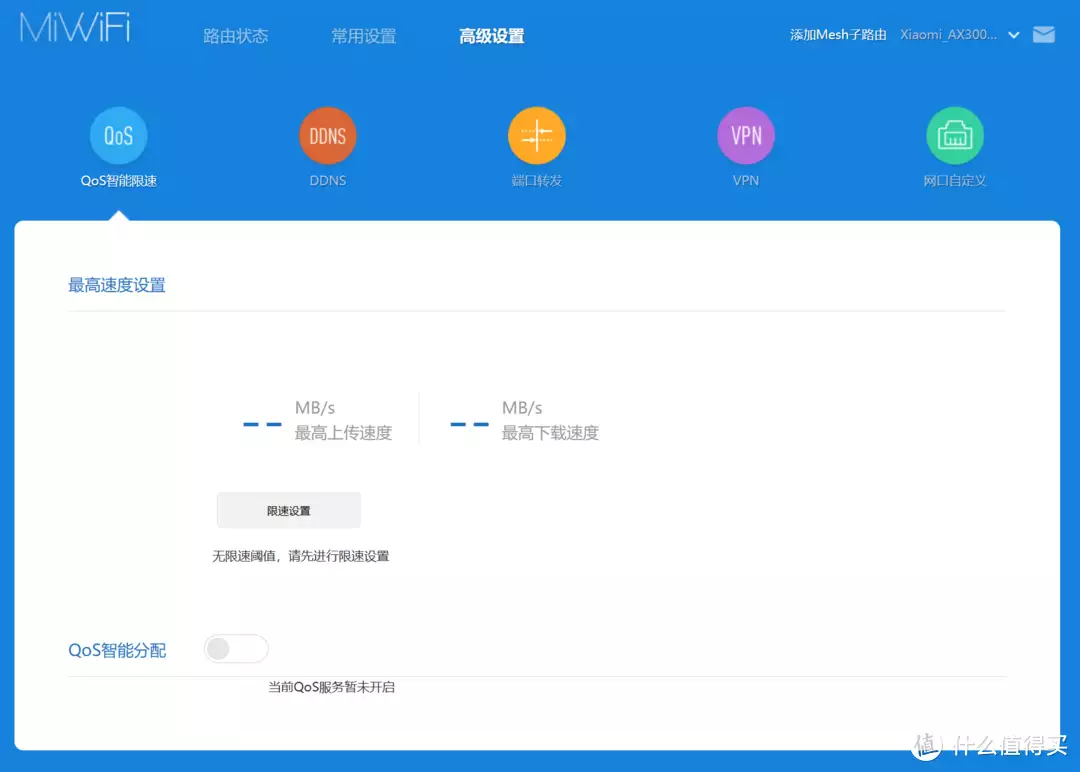Viewport: 1080px width, 772px height.
Task: Click the down arrow beside Xiaomi_AX300
Action: [x=1013, y=33]
